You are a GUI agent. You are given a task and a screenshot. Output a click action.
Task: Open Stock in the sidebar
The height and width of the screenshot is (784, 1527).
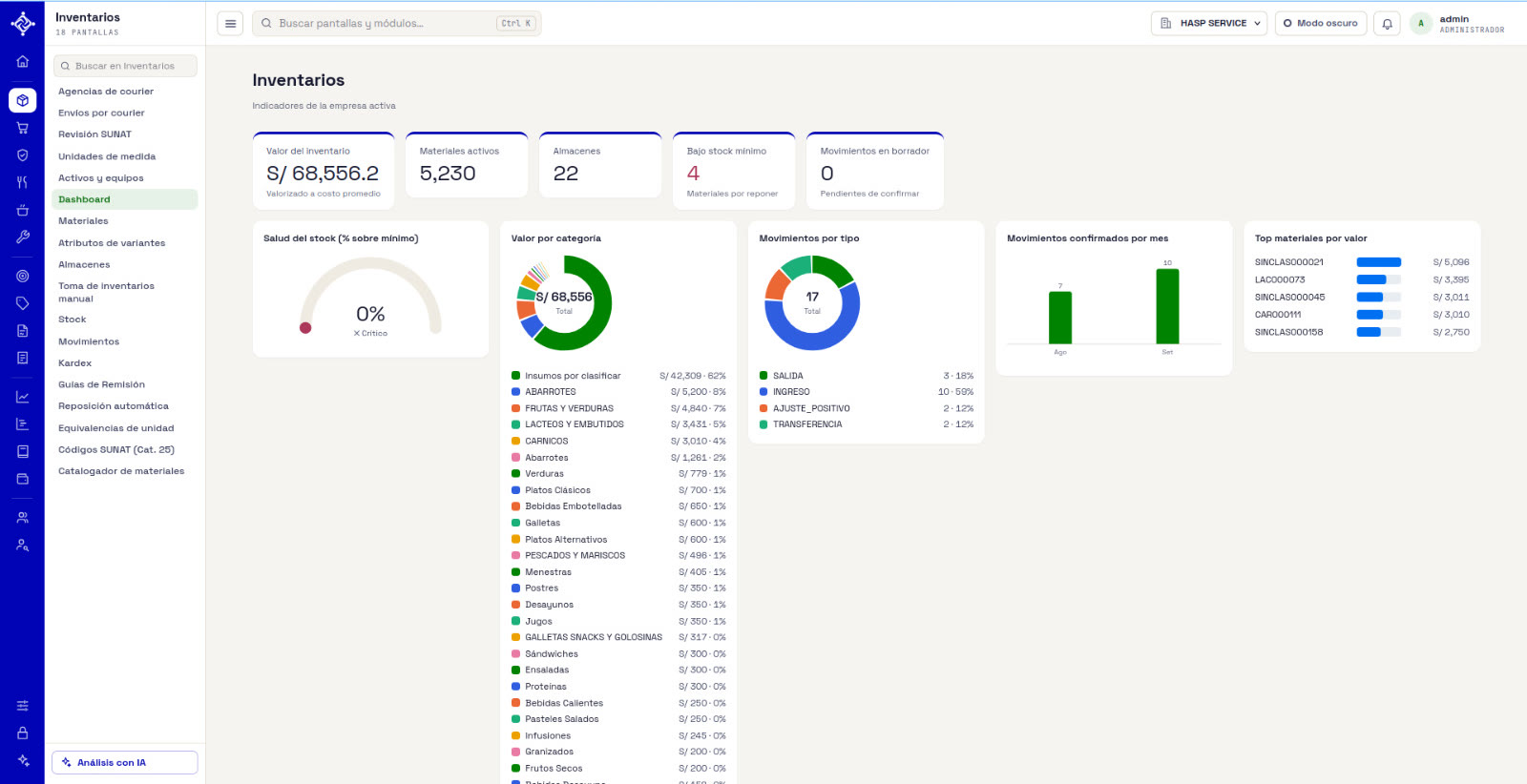(125, 320)
